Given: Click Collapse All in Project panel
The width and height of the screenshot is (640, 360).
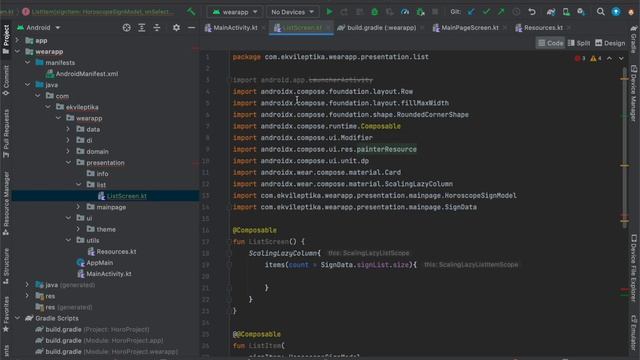Looking at the screenshot, I should [x=157, y=28].
